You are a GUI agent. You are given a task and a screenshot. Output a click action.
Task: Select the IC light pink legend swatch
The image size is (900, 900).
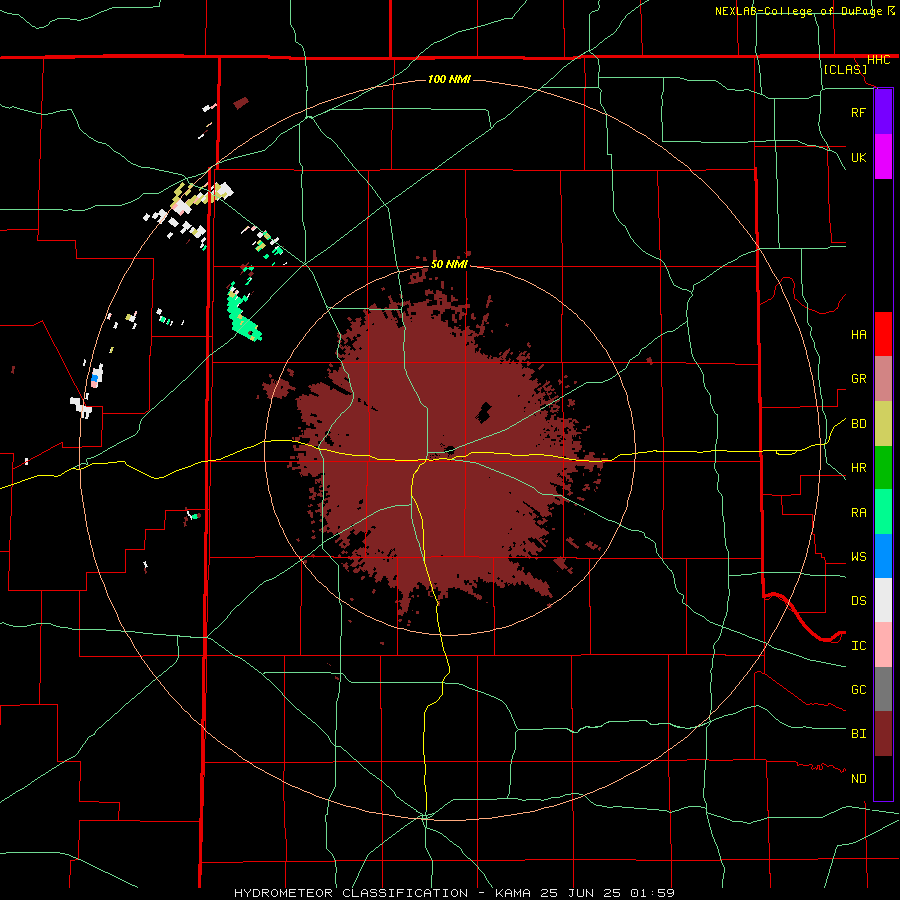883,645
